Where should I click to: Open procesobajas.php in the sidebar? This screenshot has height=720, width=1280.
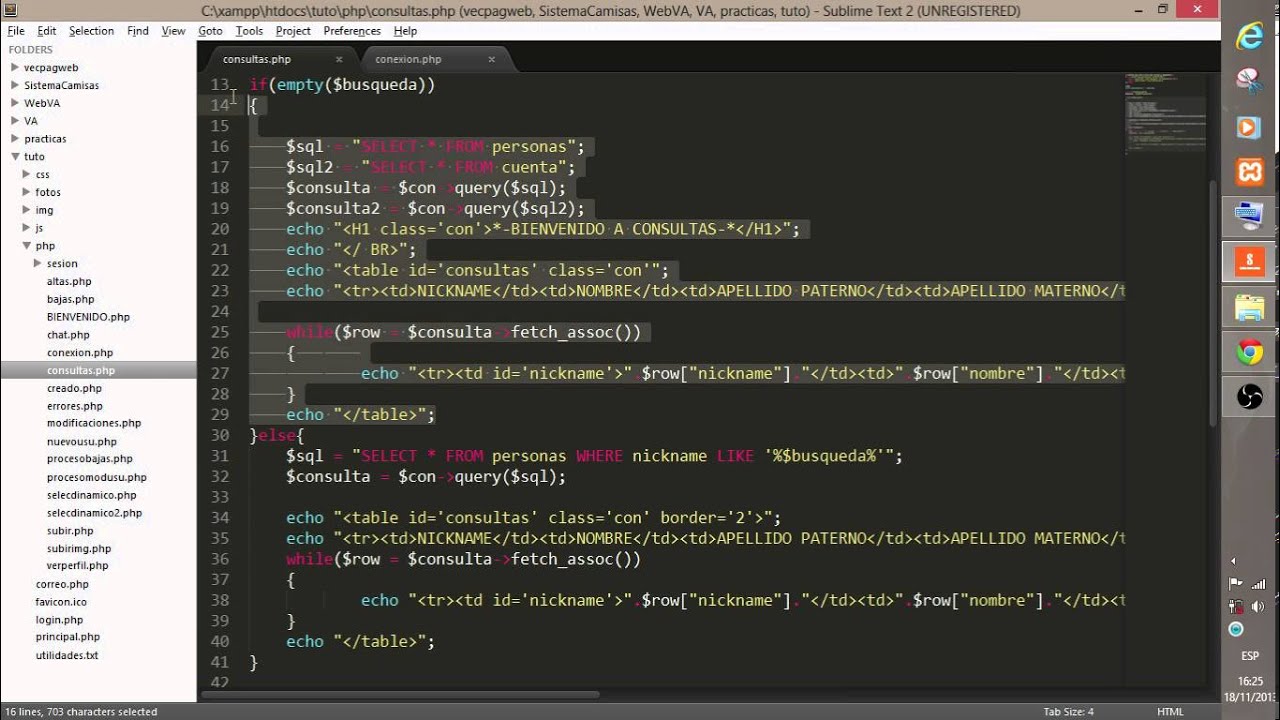(90, 459)
